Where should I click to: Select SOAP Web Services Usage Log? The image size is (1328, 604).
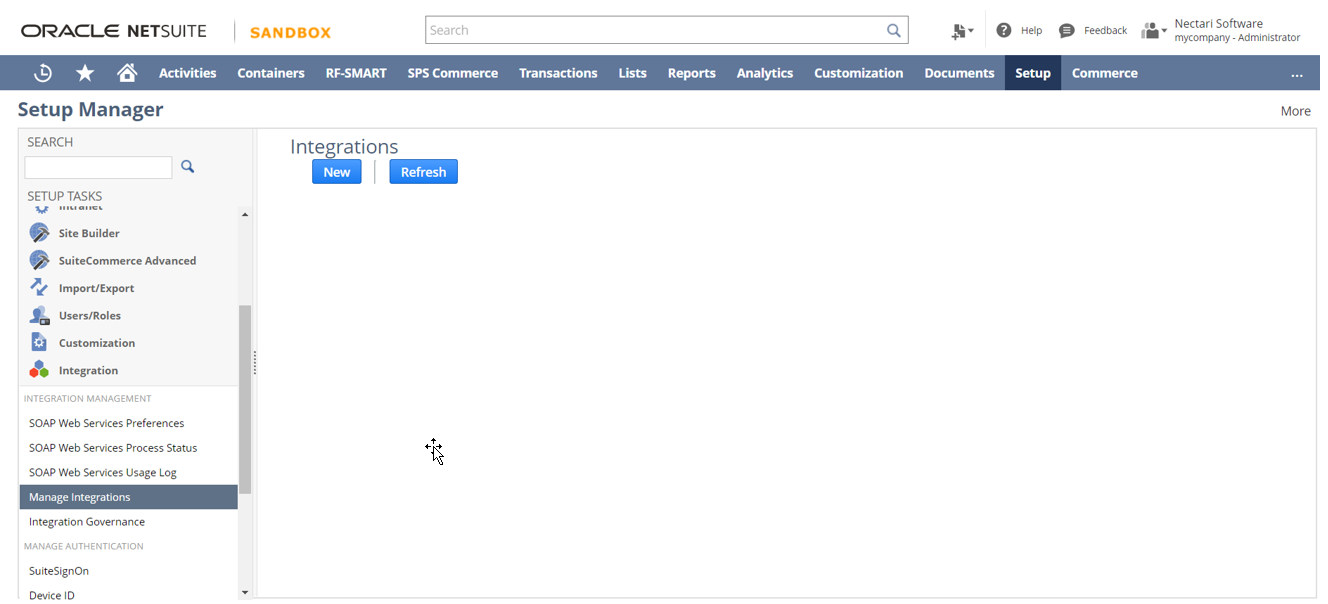102,472
